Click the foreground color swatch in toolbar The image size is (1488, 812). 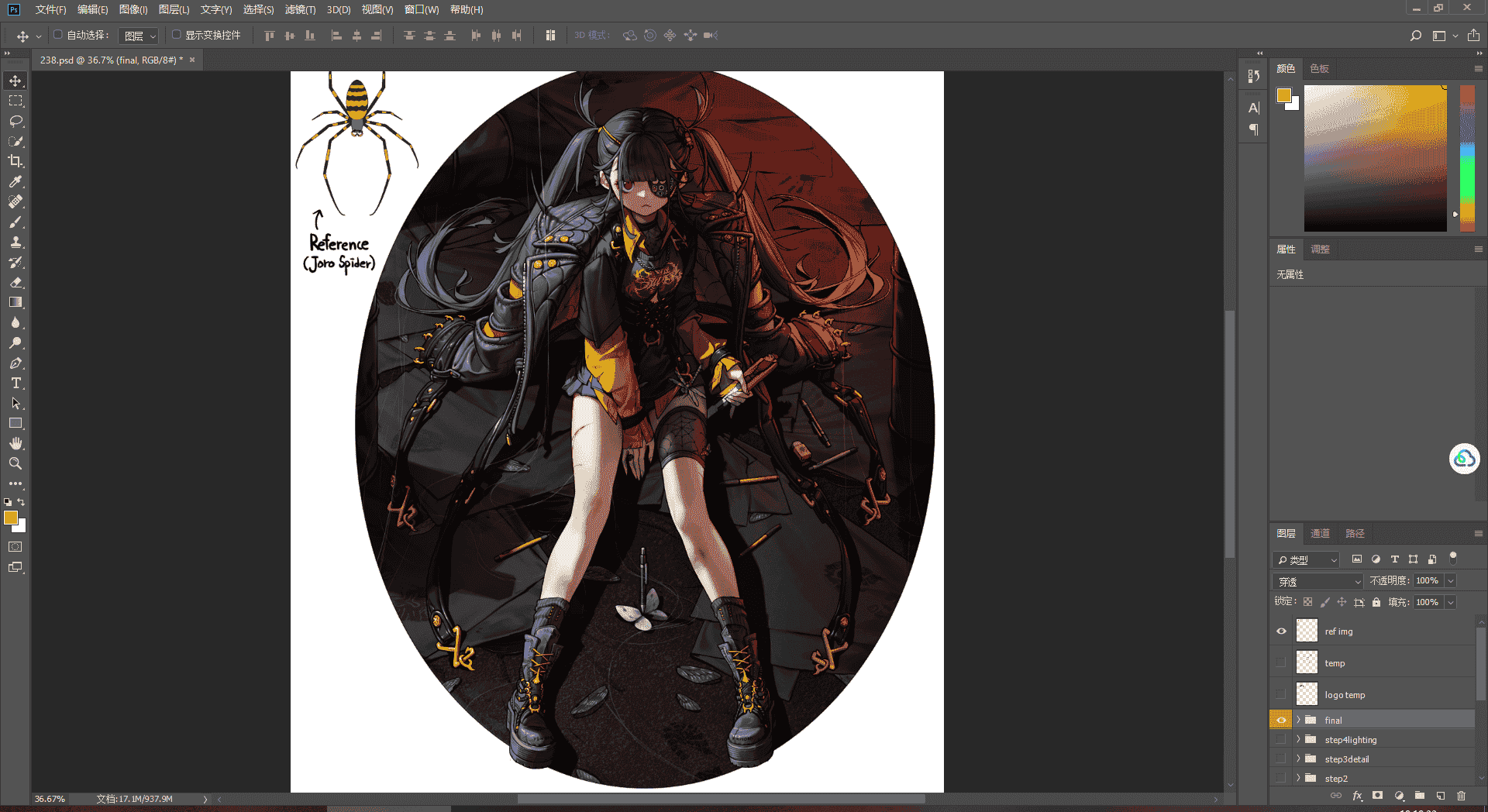11,518
